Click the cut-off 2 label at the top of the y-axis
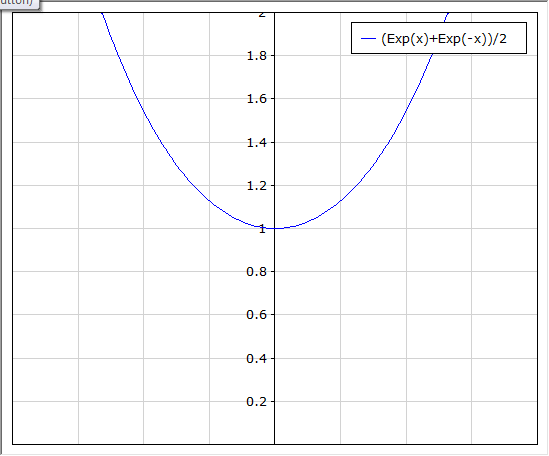The height and width of the screenshot is (456, 549). click(262, 14)
